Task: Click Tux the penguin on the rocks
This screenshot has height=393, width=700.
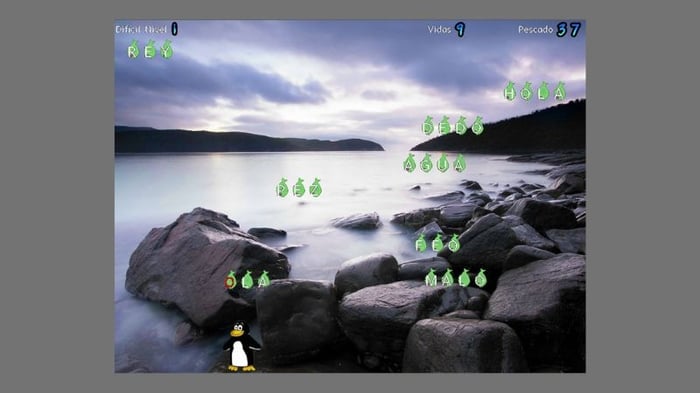Action: [242, 347]
